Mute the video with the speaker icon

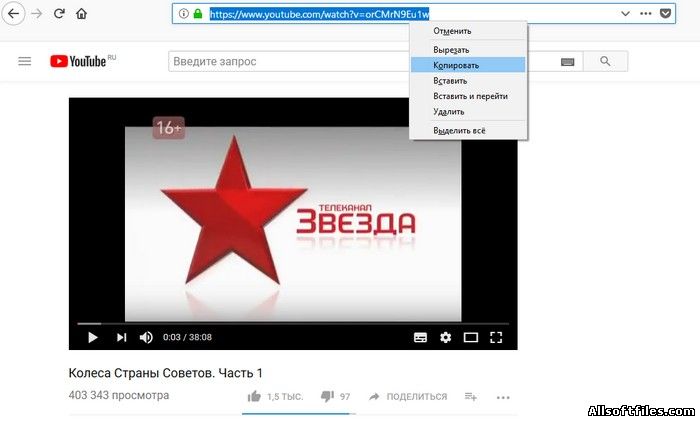pyautogui.click(x=146, y=337)
